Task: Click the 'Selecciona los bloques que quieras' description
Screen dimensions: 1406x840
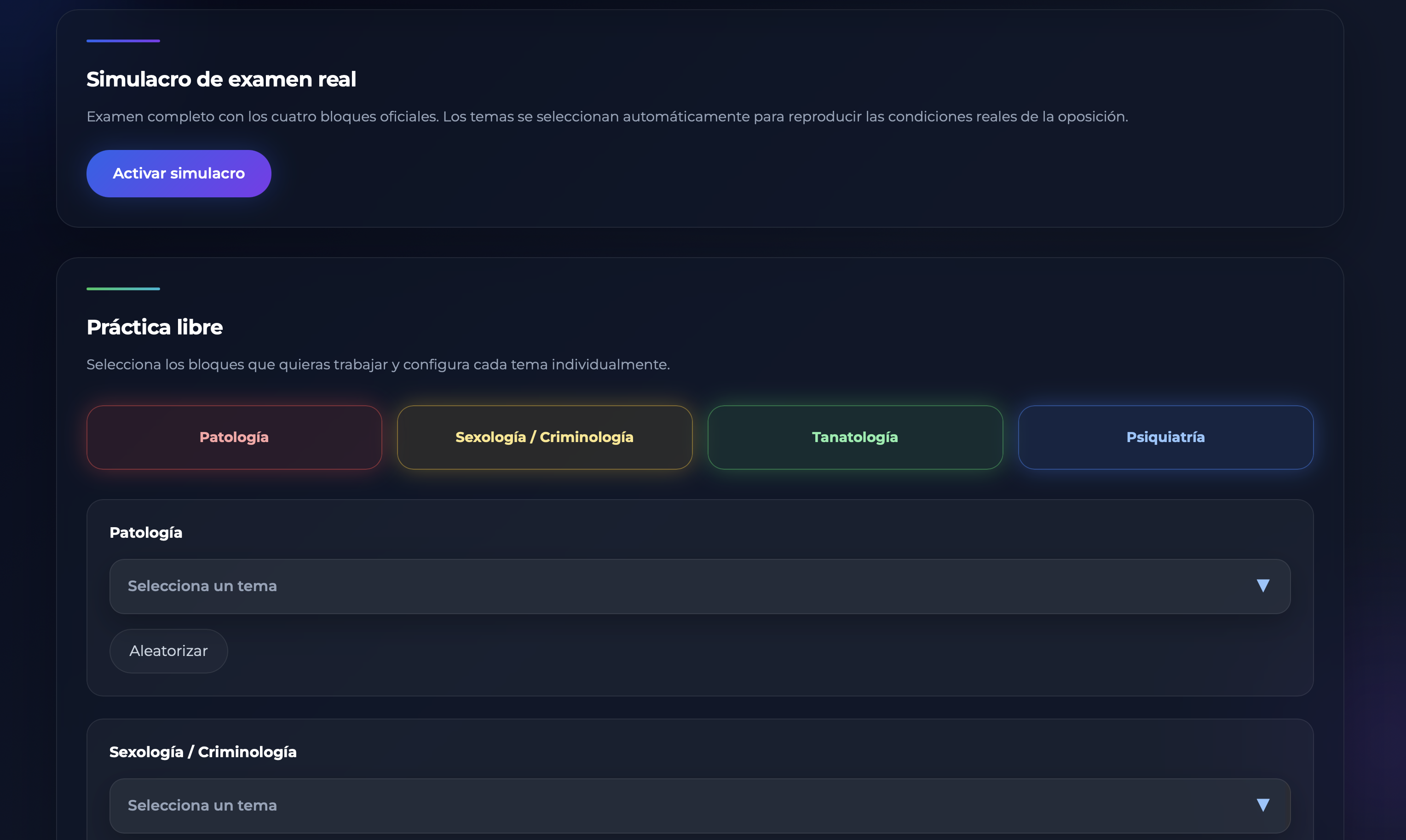Action: [x=378, y=364]
